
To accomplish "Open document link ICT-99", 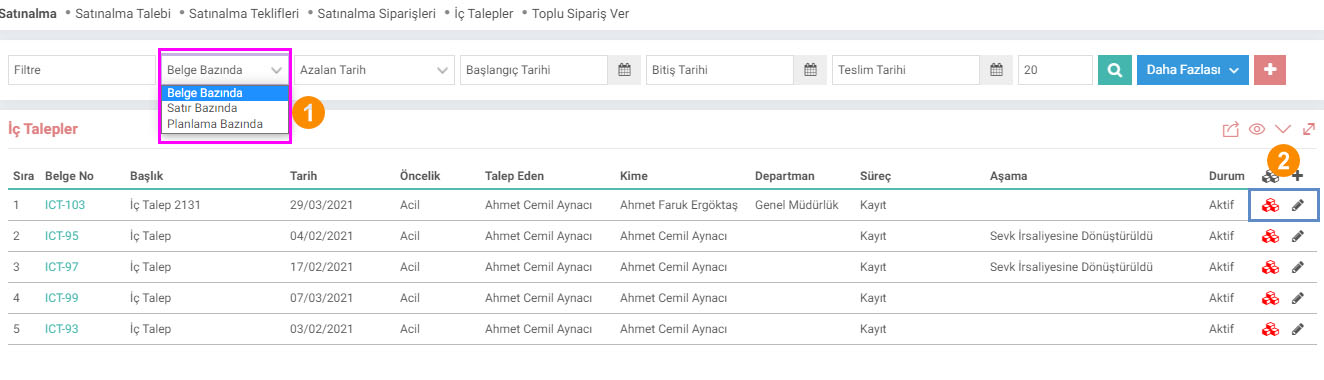I will [x=62, y=298].
